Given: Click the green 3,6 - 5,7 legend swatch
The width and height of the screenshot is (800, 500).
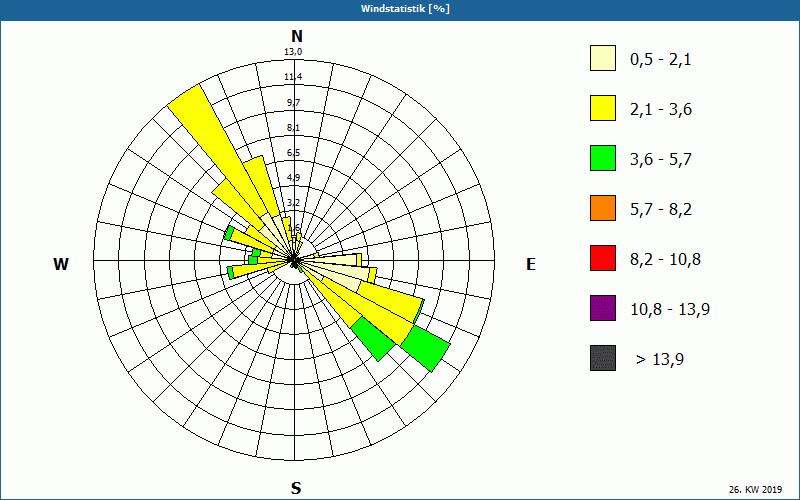Looking at the screenshot, I should (x=603, y=158).
